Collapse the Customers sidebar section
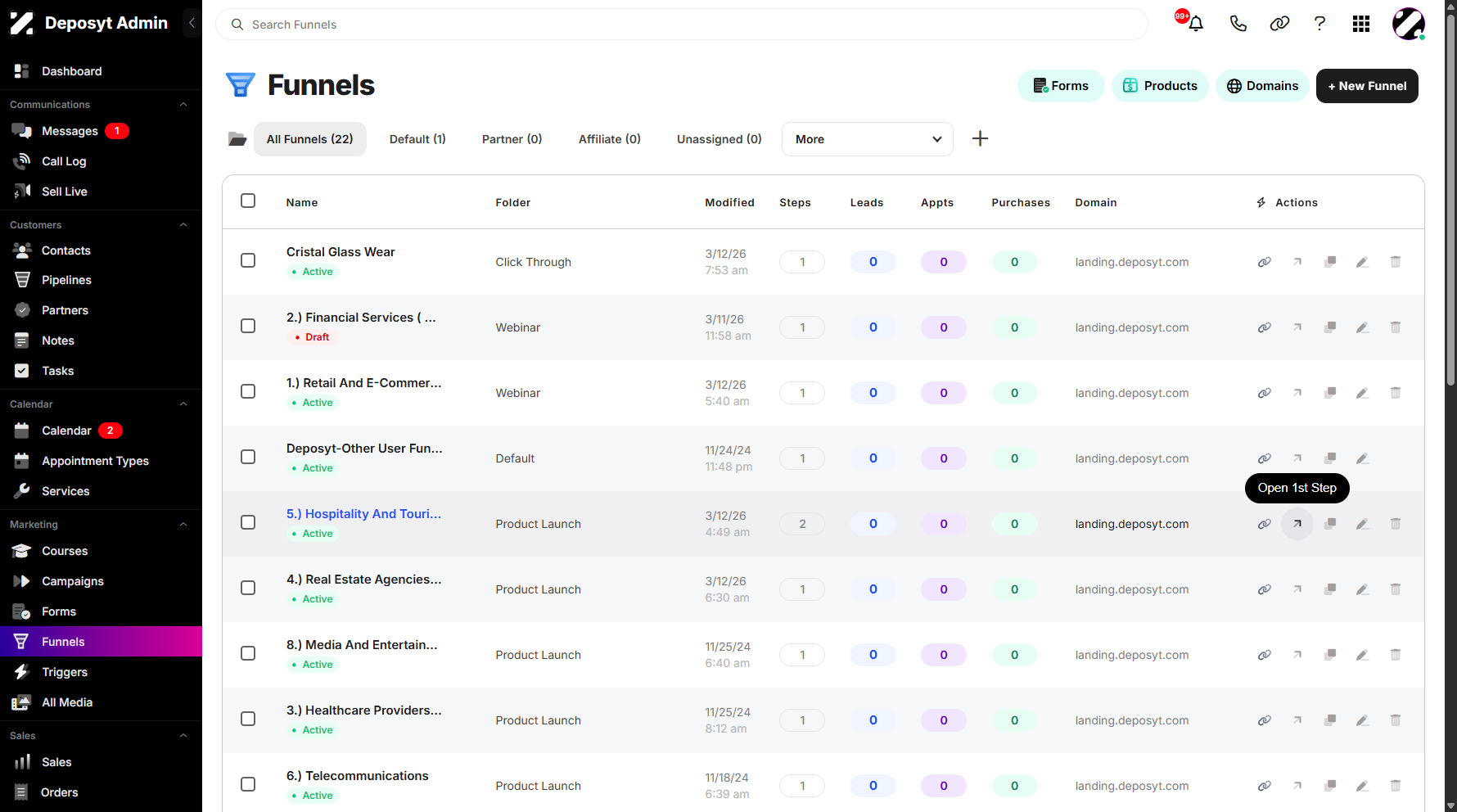1457x812 pixels. coord(183,225)
